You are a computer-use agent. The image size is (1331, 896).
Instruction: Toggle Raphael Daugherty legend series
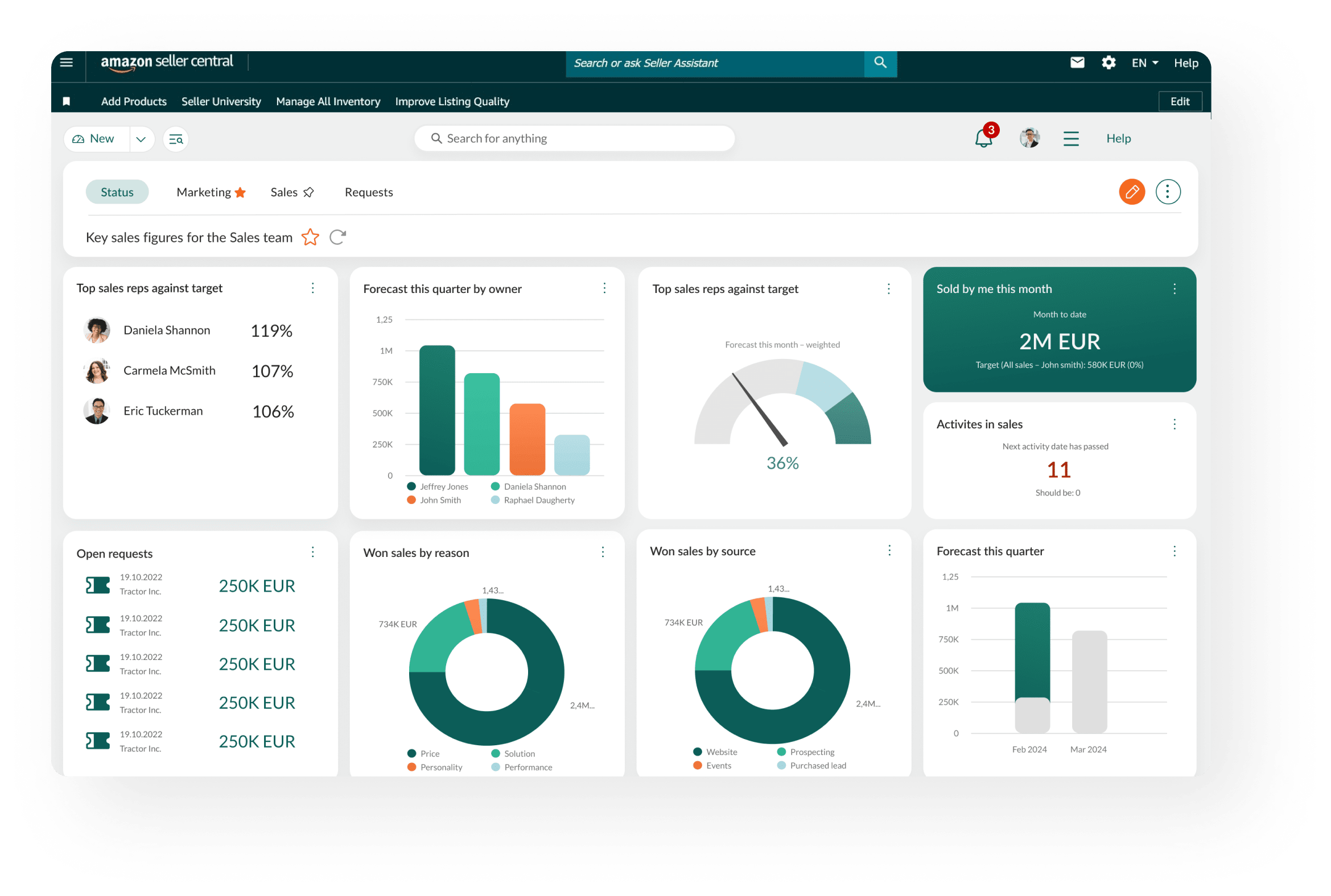tap(533, 500)
